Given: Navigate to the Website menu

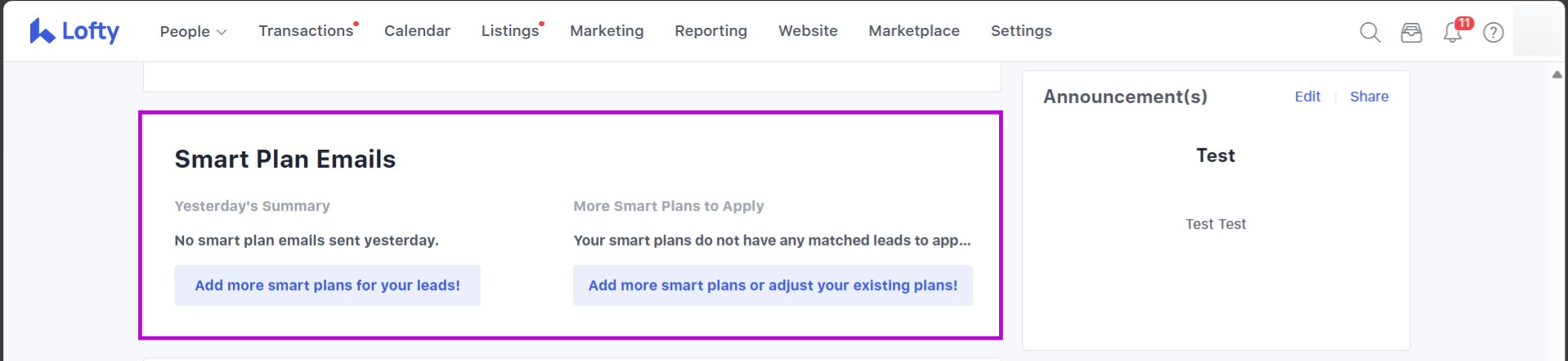Looking at the screenshot, I should click(808, 30).
